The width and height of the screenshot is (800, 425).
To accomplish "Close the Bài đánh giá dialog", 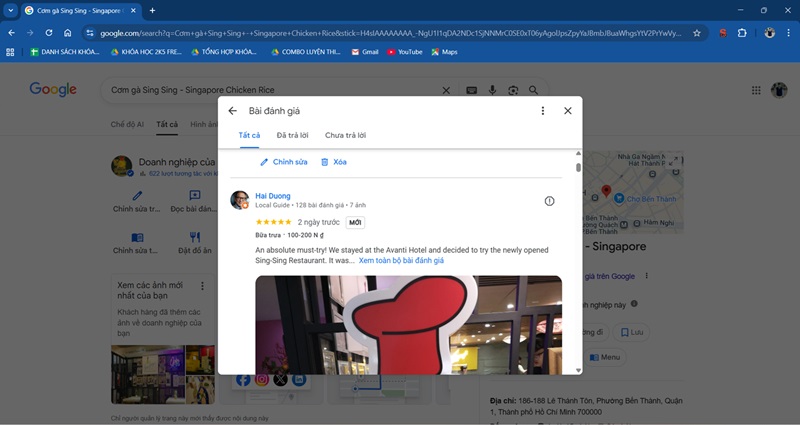I will [x=568, y=111].
